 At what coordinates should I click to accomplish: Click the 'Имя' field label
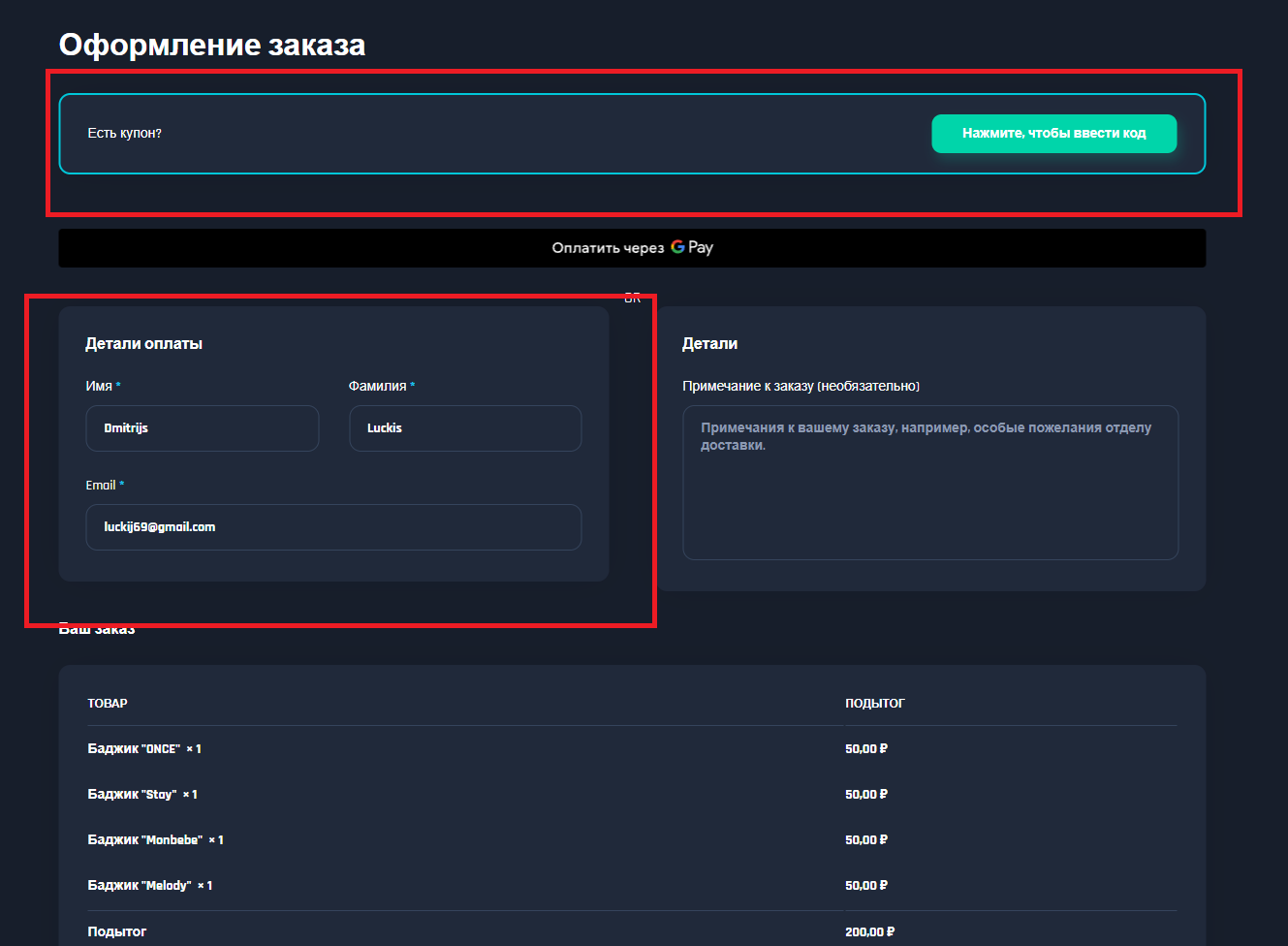point(99,386)
